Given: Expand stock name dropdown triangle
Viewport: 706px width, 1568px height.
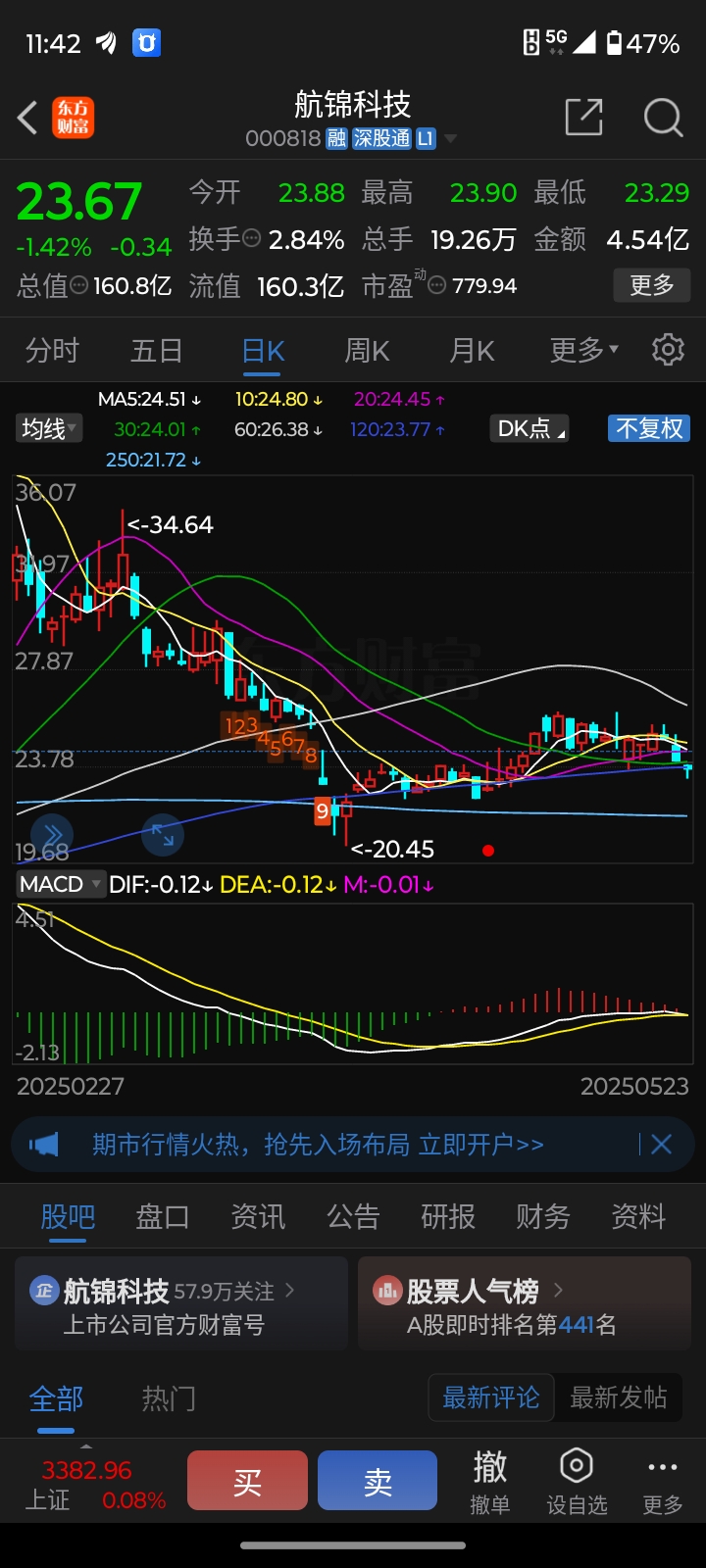Looking at the screenshot, I should (x=450, y=139).
